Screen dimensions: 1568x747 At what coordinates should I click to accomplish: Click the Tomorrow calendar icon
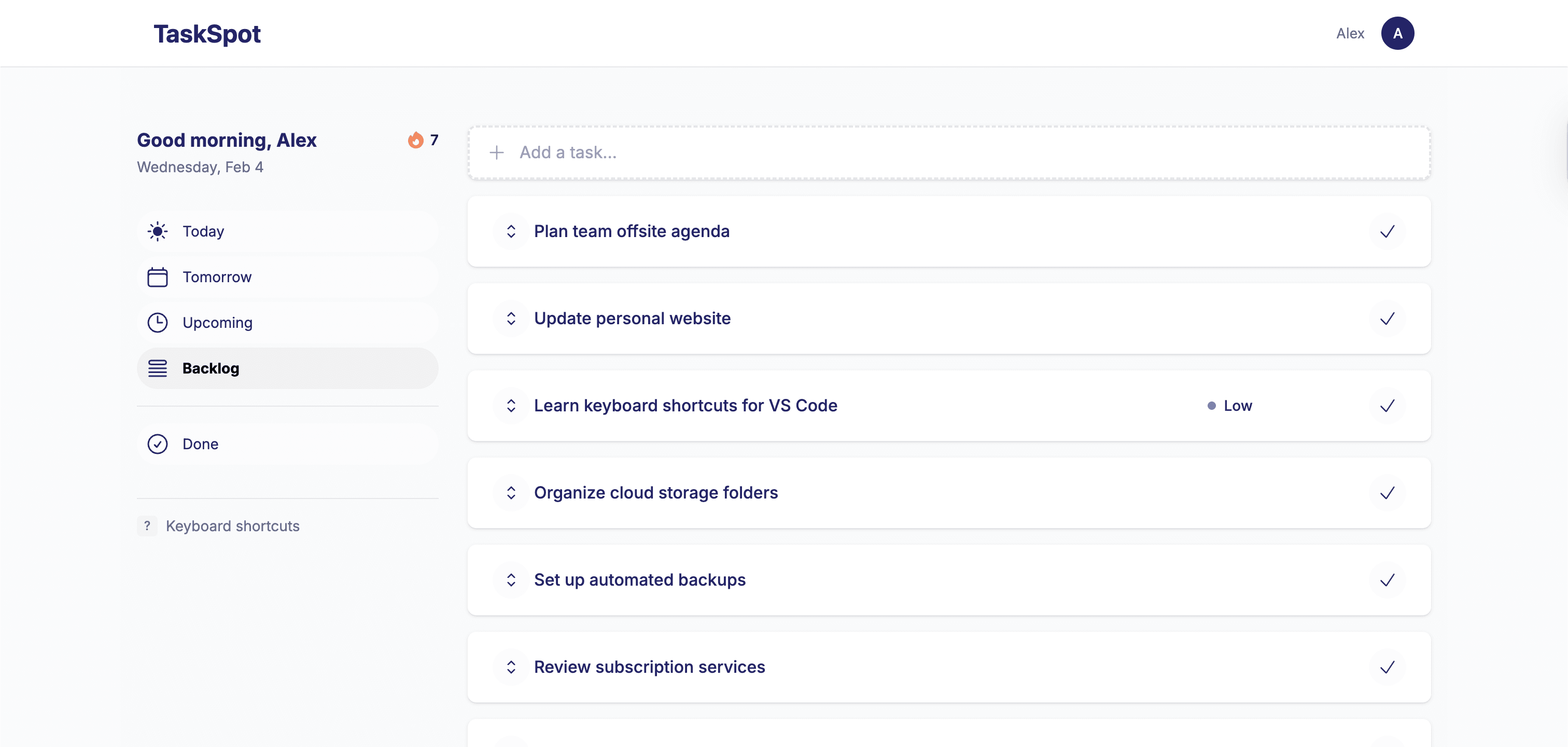pyautogui.click(x=158, y=276)
